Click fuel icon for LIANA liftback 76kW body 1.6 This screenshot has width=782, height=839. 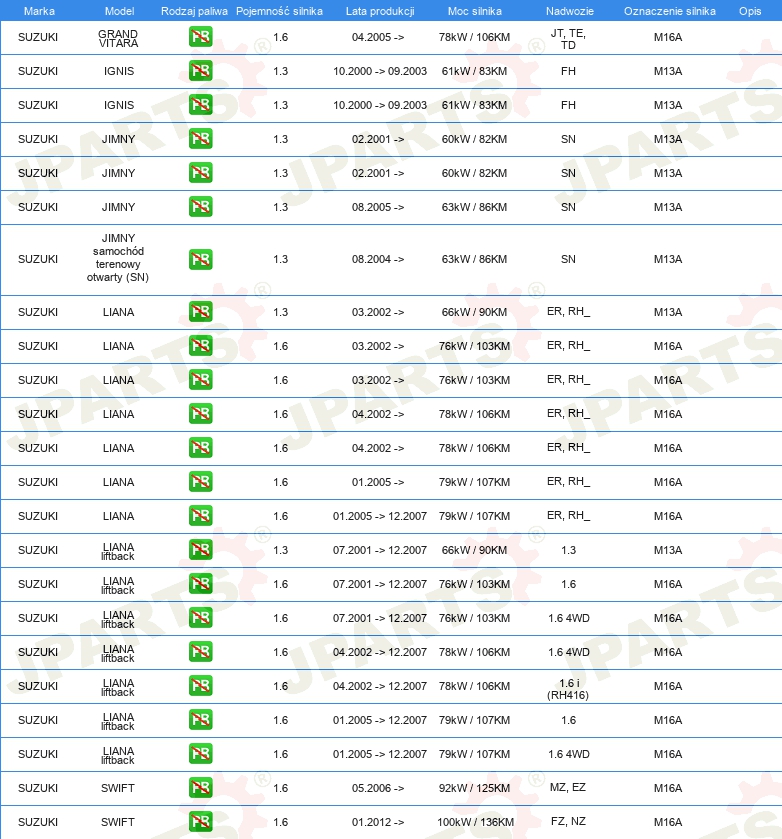click(x=201, y=583)
